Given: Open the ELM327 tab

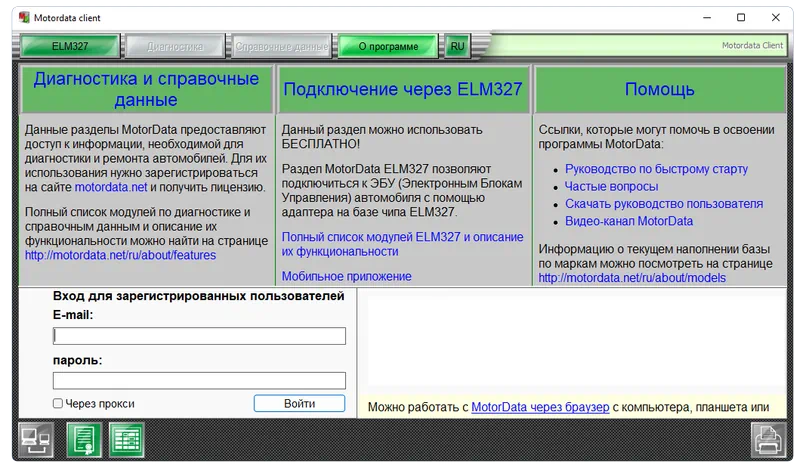Looking at the screenshot, I should click(x=70, y=46).
